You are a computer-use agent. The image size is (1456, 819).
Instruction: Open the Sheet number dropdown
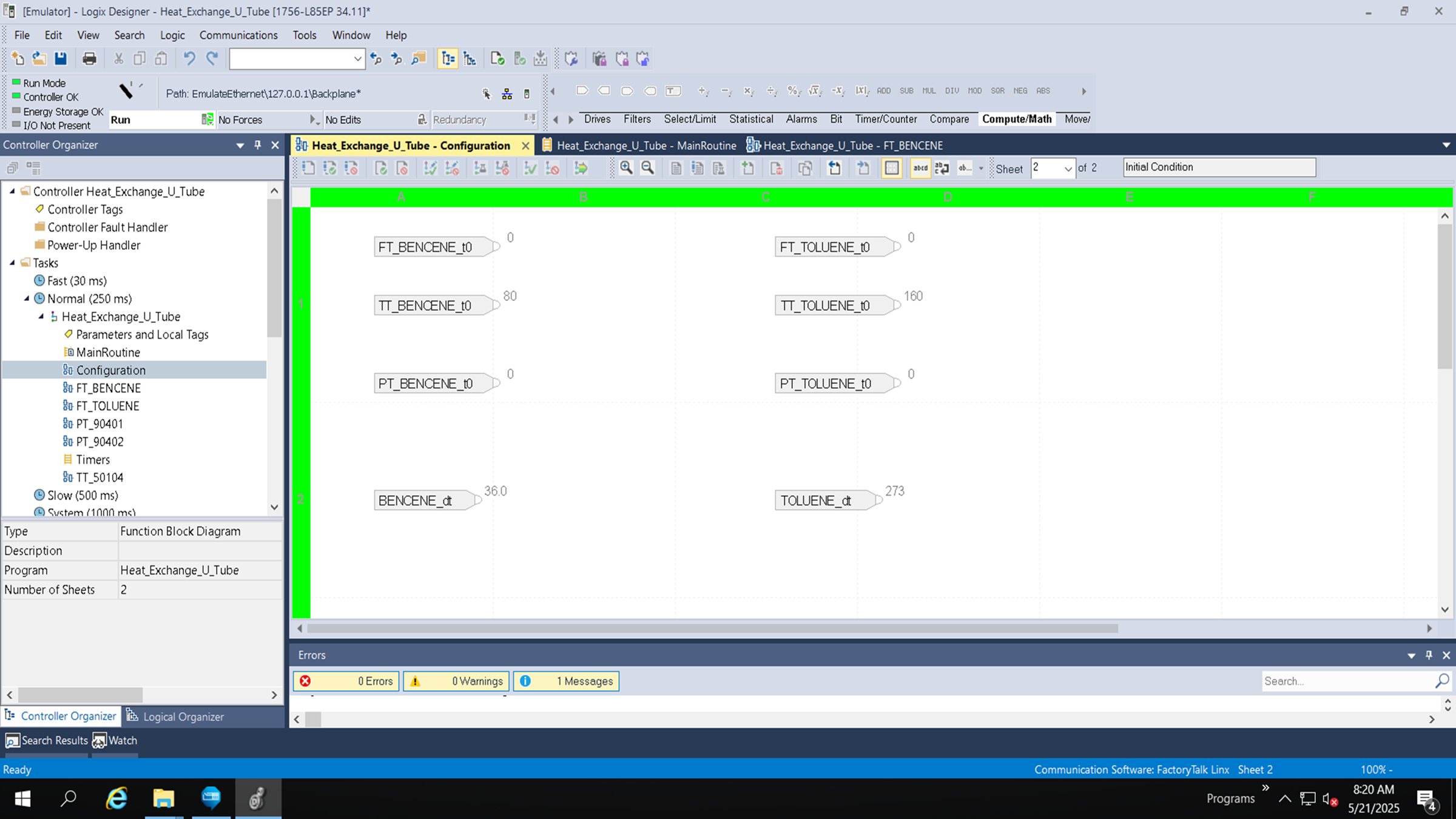point(1068,169)
